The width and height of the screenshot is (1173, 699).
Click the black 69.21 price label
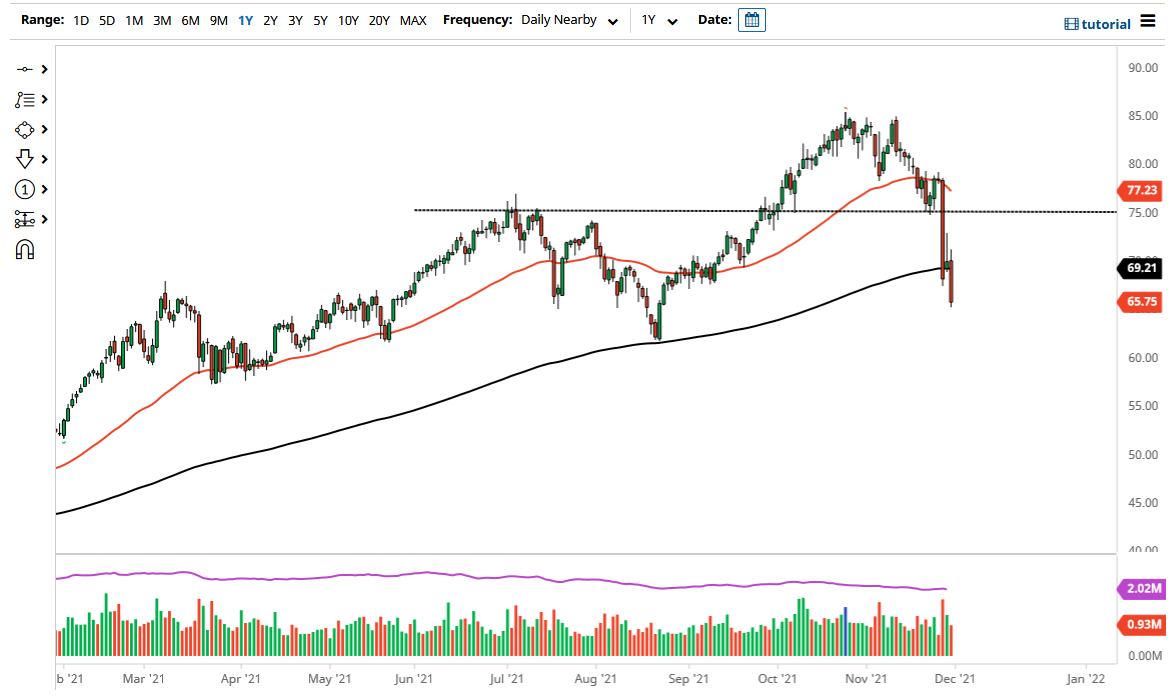[1140, 268]
